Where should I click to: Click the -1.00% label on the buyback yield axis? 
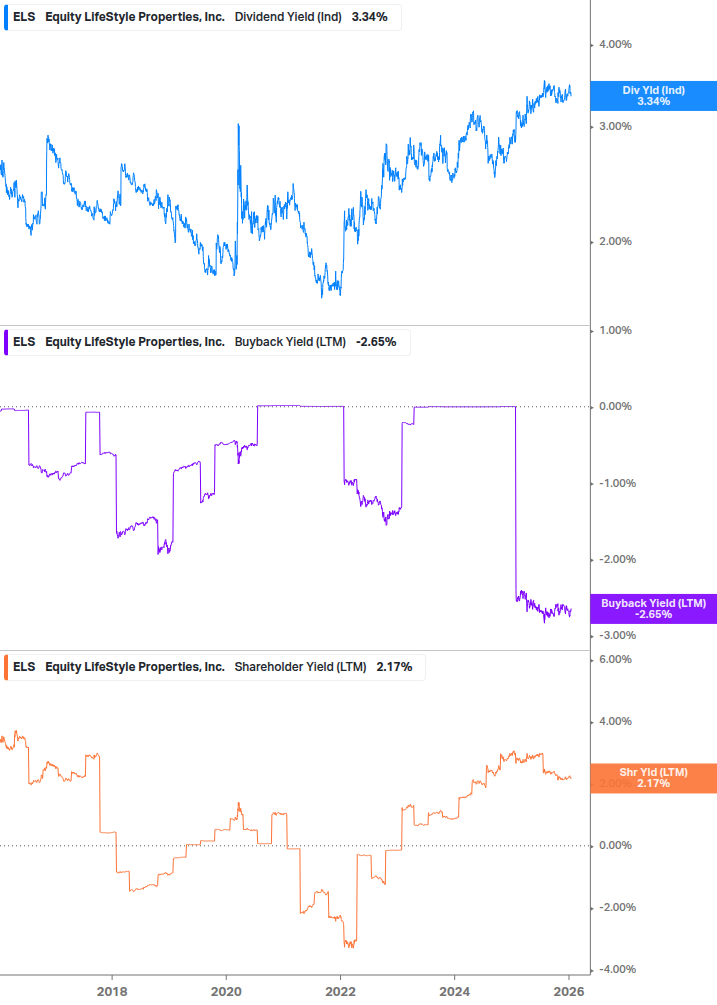click(x=617, y=483)
